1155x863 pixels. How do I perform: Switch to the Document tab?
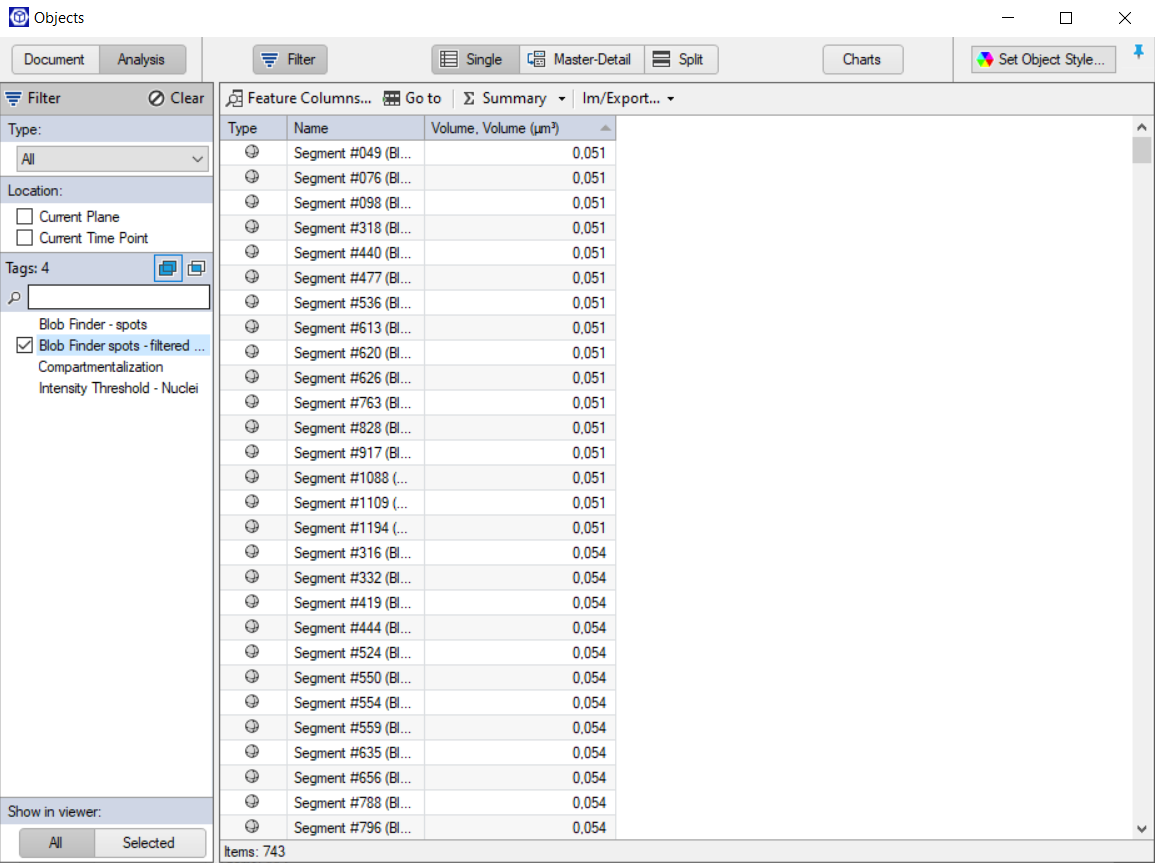pyautogui.click(x=55, y=60)
